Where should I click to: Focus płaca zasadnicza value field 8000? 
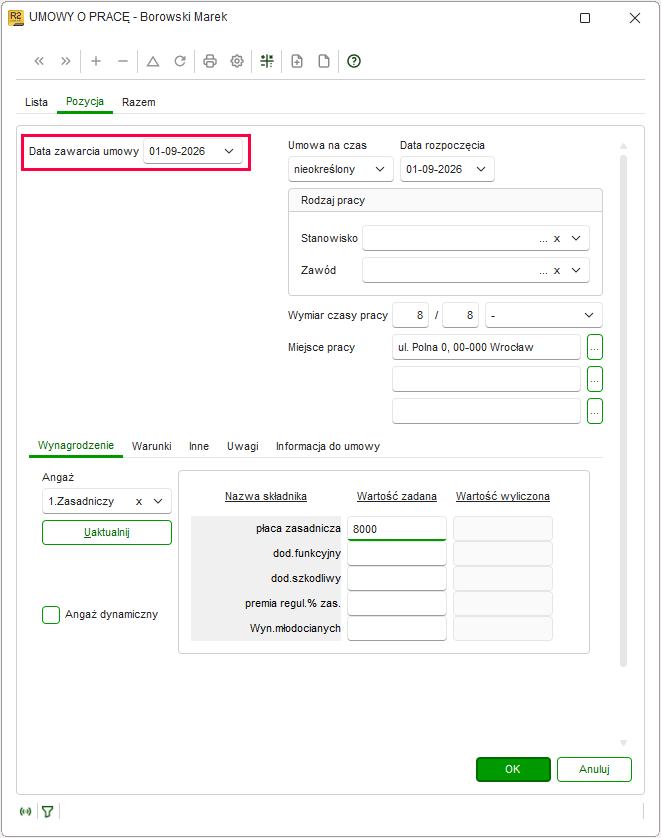coord(396,529)
